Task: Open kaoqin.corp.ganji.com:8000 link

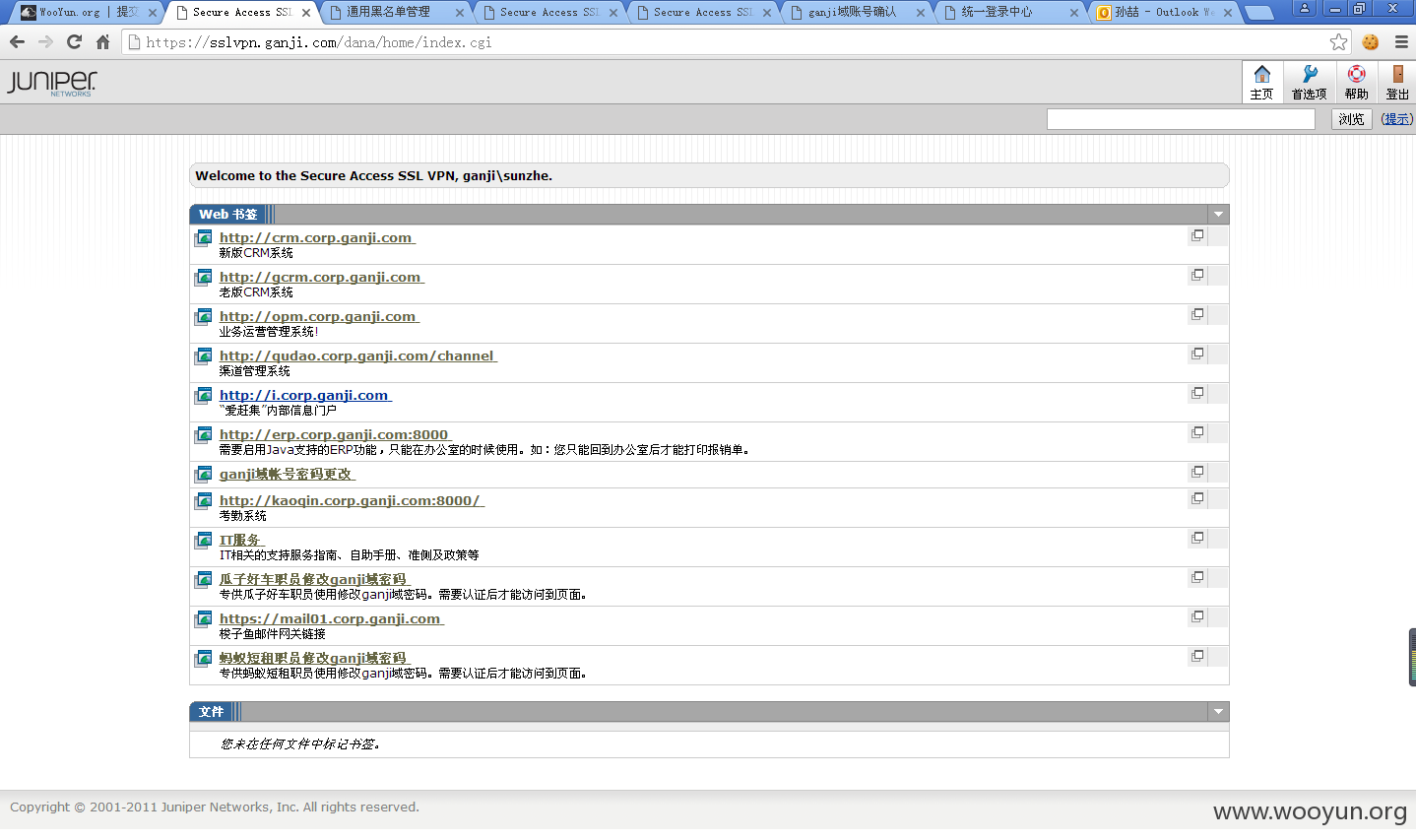Action: point(351,500)
